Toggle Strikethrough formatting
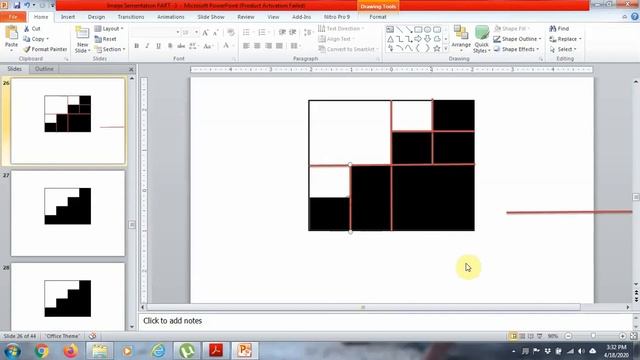 coord(181,46)
